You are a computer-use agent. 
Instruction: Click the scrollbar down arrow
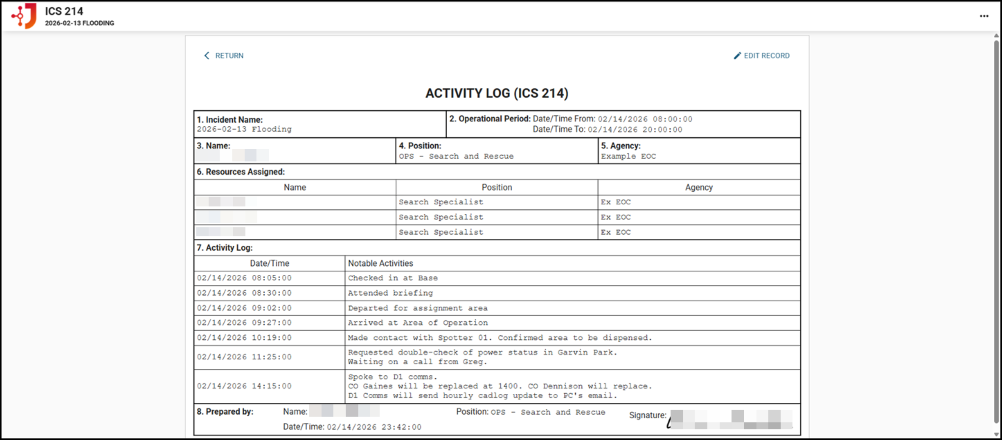[995, 432]
